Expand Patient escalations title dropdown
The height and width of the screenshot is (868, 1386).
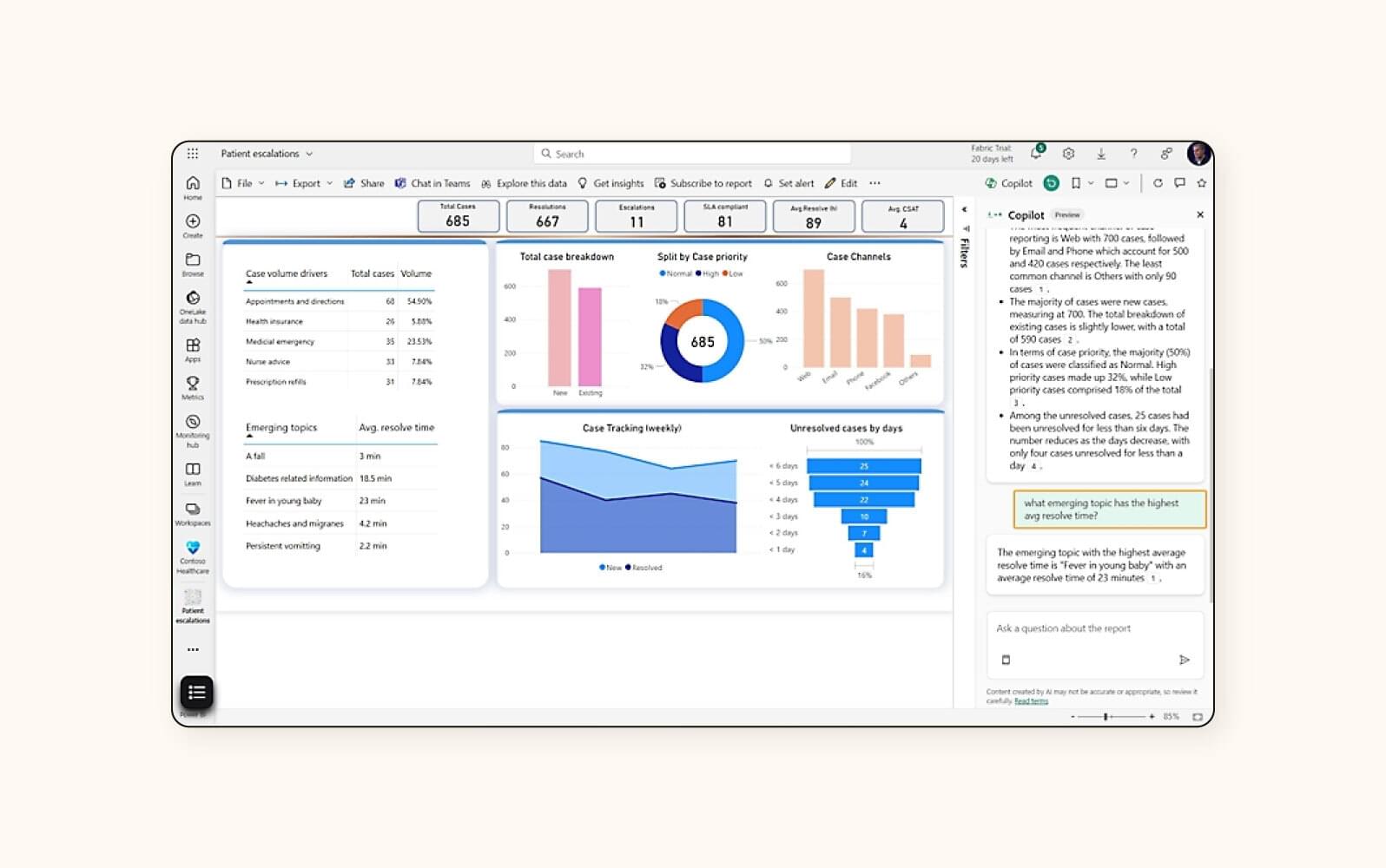309,154
